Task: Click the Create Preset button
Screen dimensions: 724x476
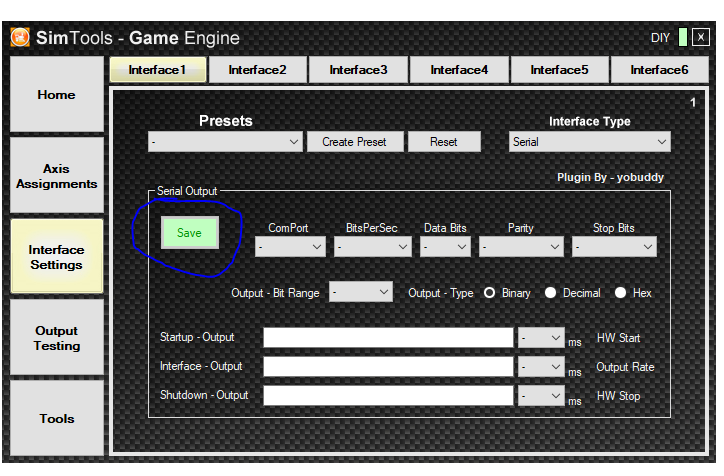Action: coord(353,142)
